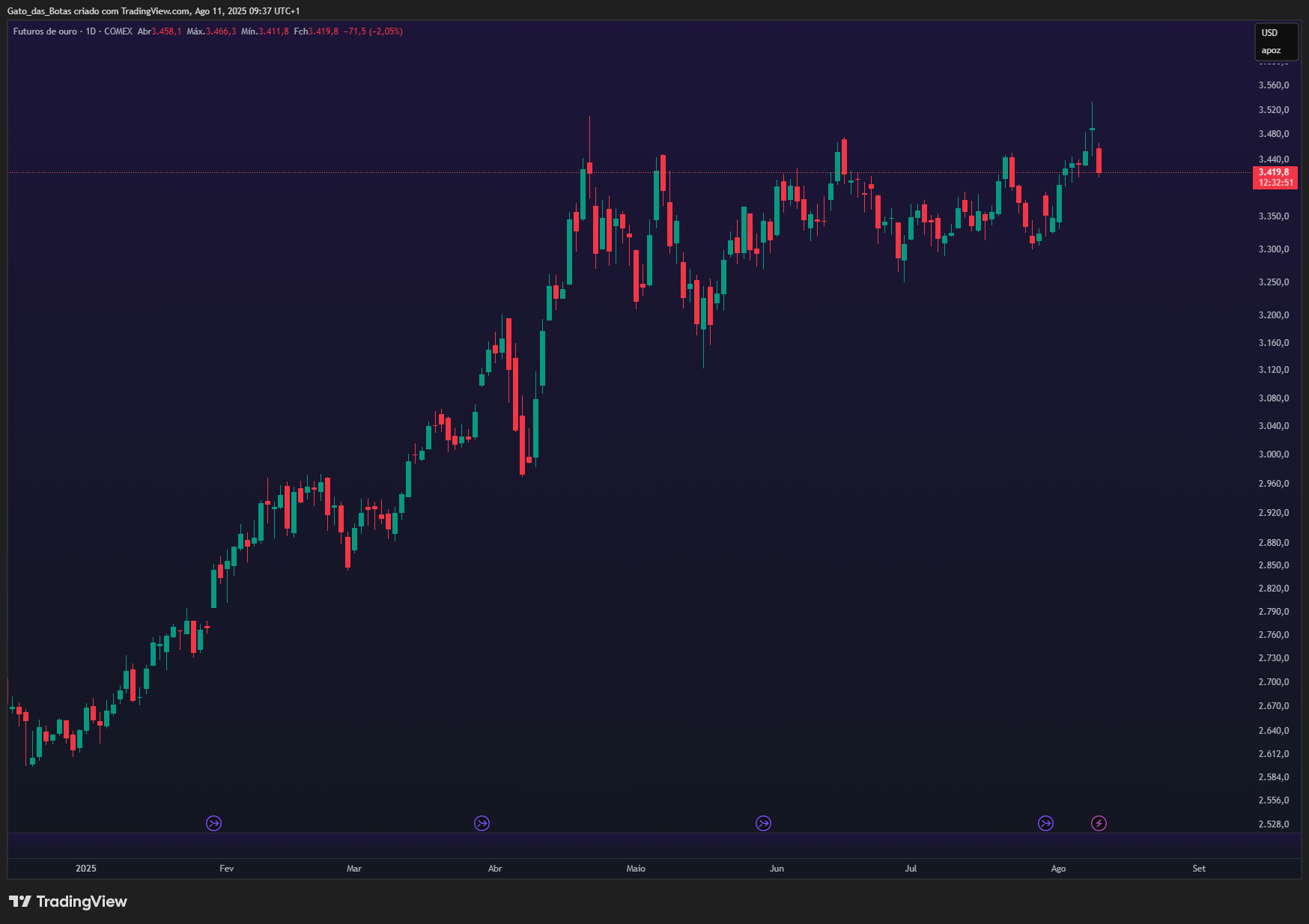This screenshot has height=924, width=1309.
Task: Switch the price scale to USD currency
Action: pyautogui.click(x=1270, y=33)
